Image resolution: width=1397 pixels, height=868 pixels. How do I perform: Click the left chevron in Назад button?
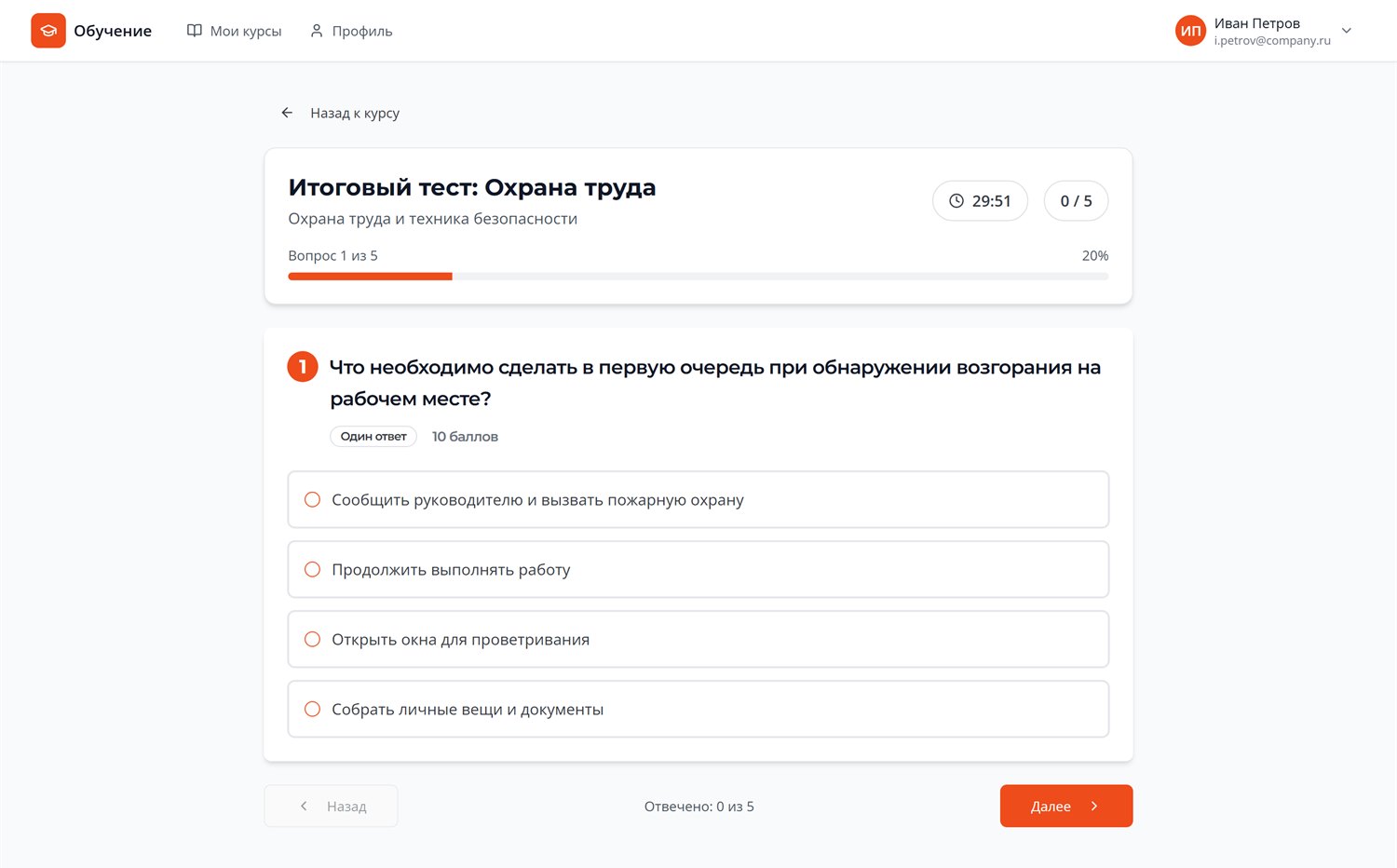pos(304,807)
